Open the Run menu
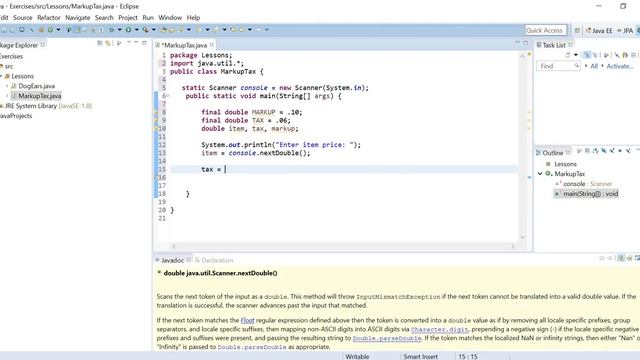The height and width of the screenshot is (360, 640). click(148, 18)
